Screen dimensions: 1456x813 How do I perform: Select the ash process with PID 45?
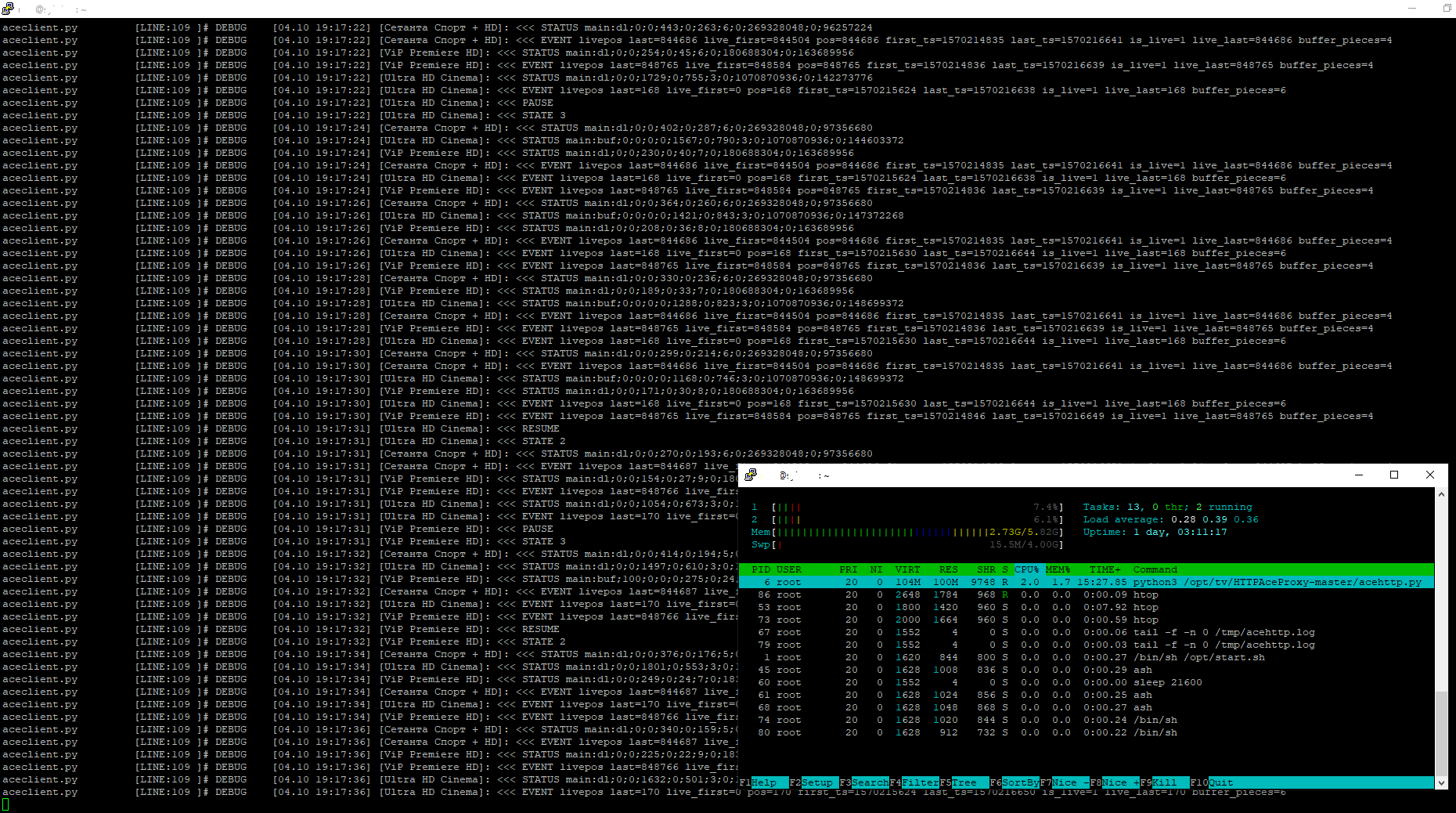pos(1087,670)
